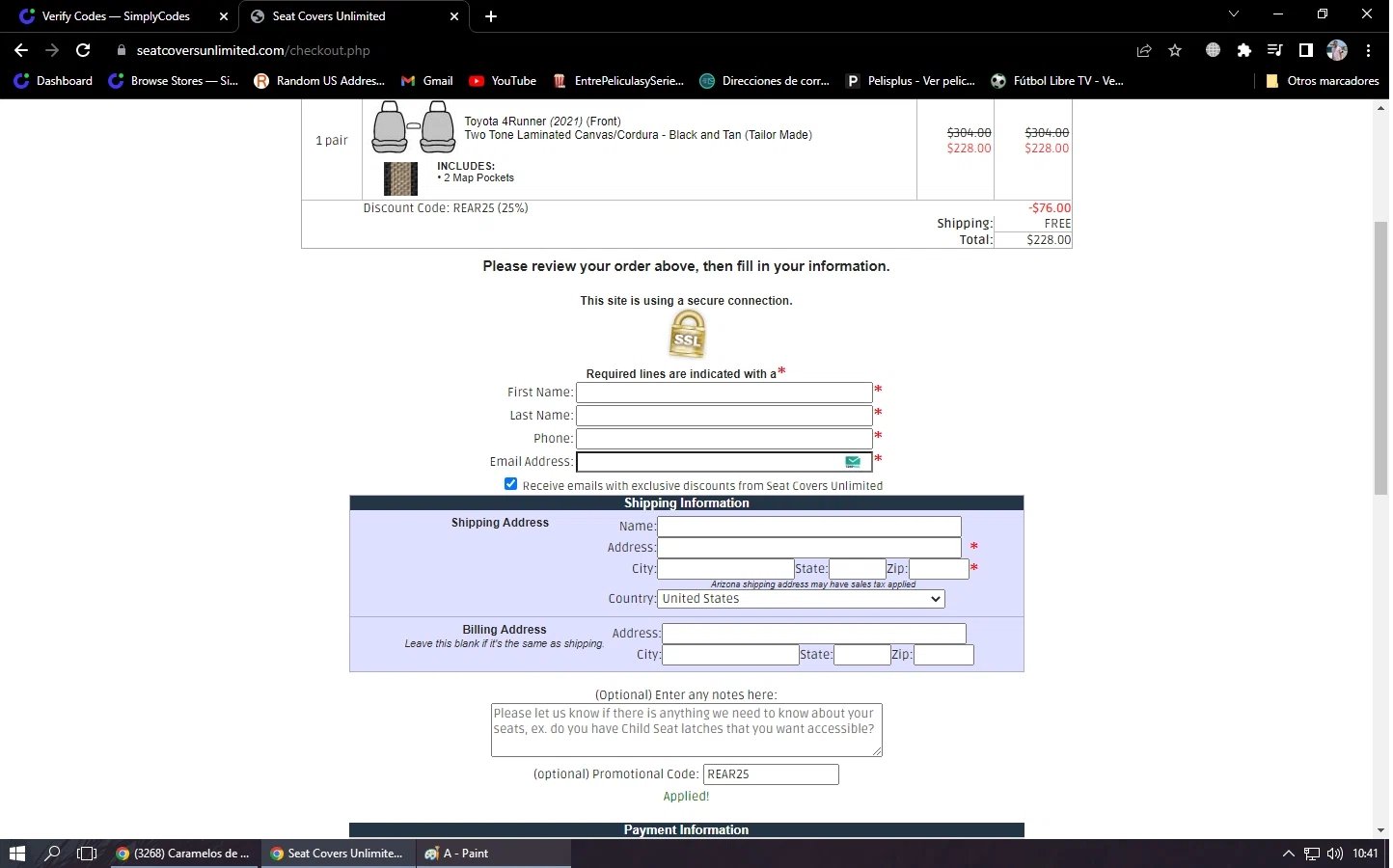Click the email autofill icon in field
The width and height of the screenshot is (1393, 868).
coord(853,462)
